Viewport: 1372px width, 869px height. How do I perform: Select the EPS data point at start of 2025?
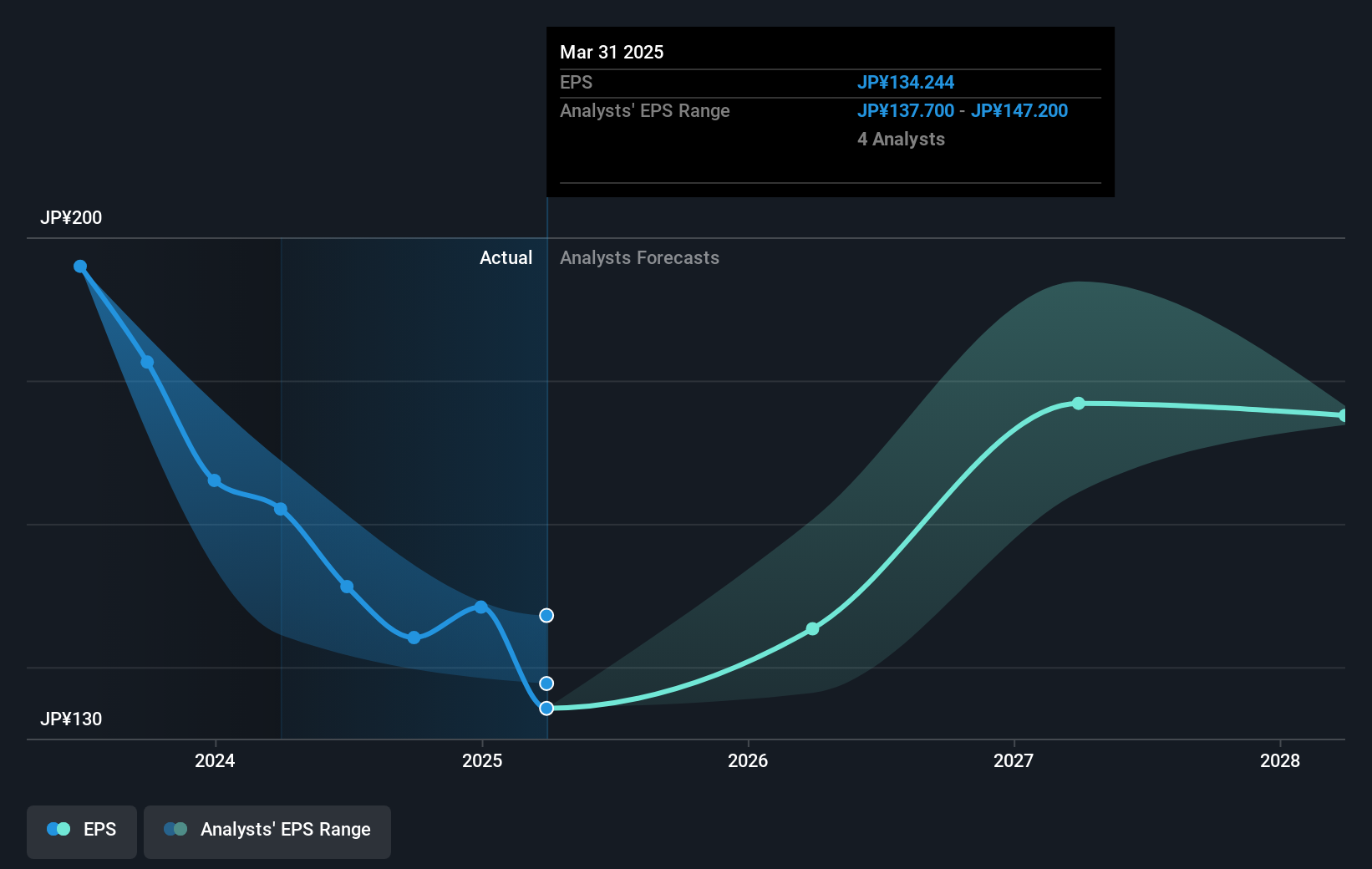tap(480, 607)
